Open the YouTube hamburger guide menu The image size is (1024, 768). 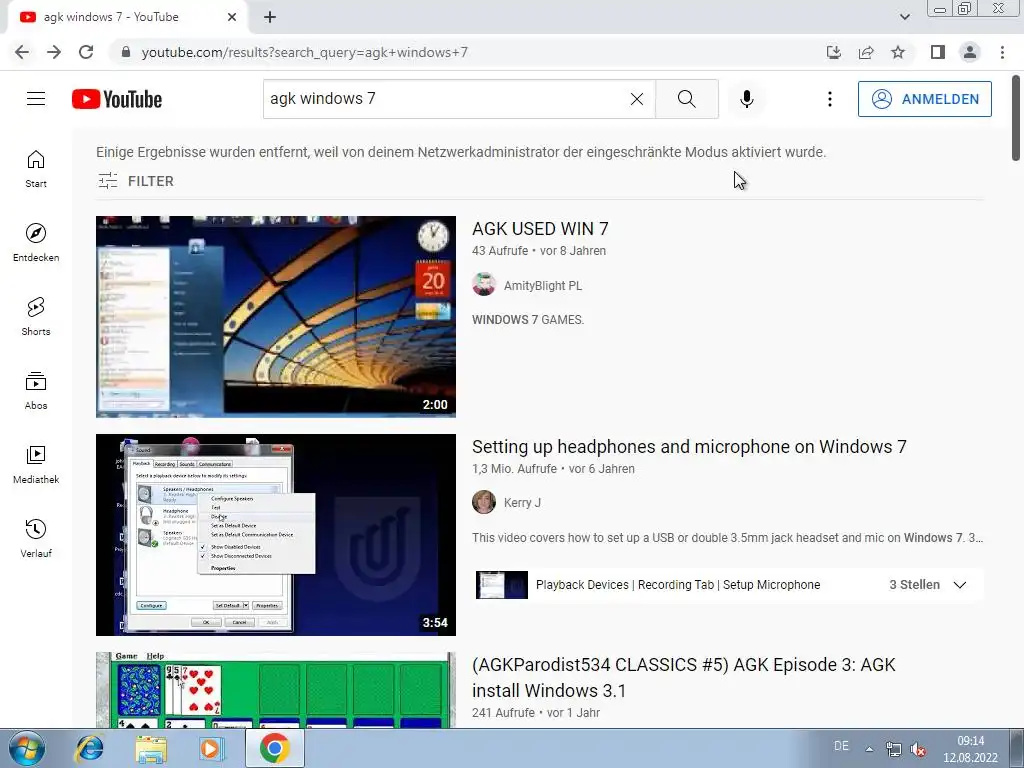[36, 99]
